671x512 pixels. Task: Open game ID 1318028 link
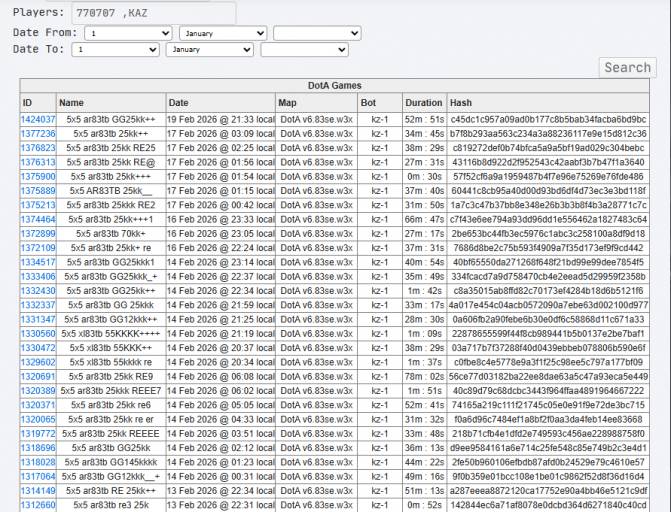click(x=38, y=462)
